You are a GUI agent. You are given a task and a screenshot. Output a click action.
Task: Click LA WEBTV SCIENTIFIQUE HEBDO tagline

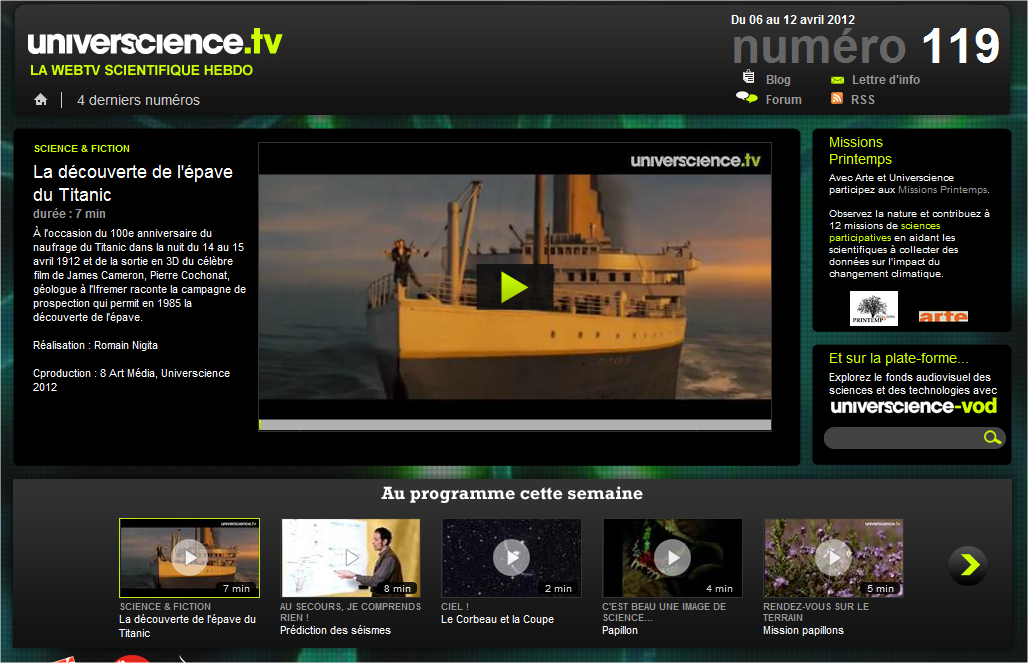coord(142,70)
